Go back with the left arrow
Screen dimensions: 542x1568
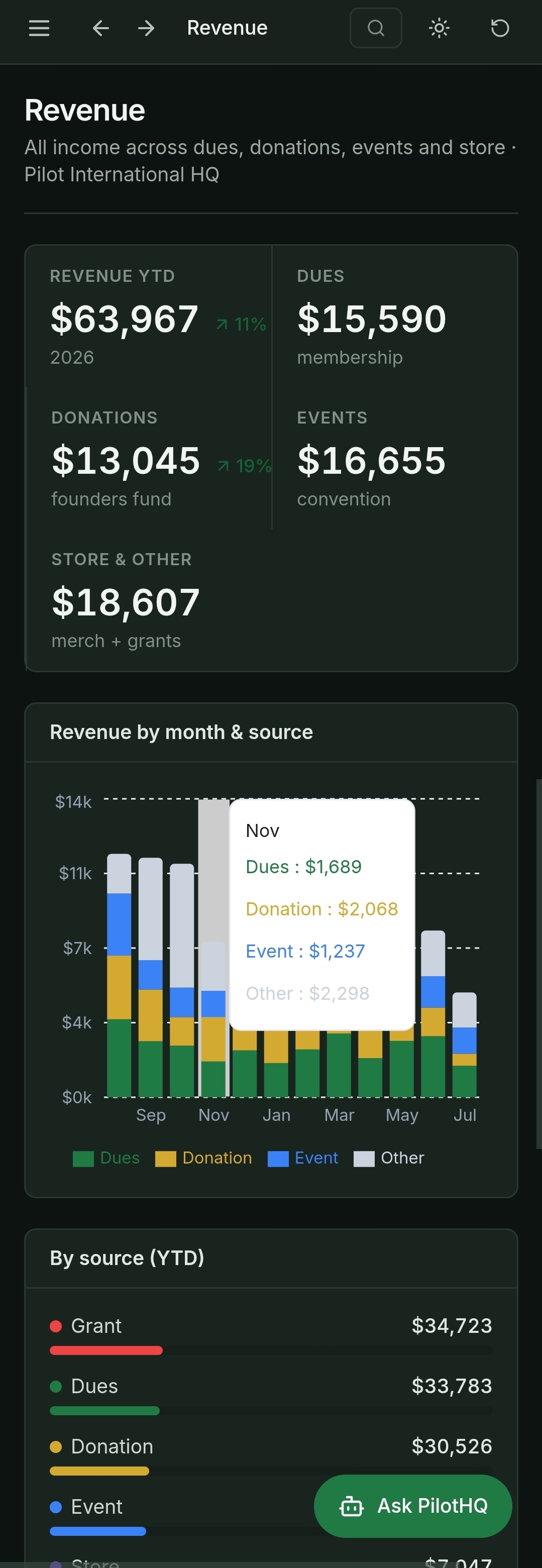[x=101, y=28]
